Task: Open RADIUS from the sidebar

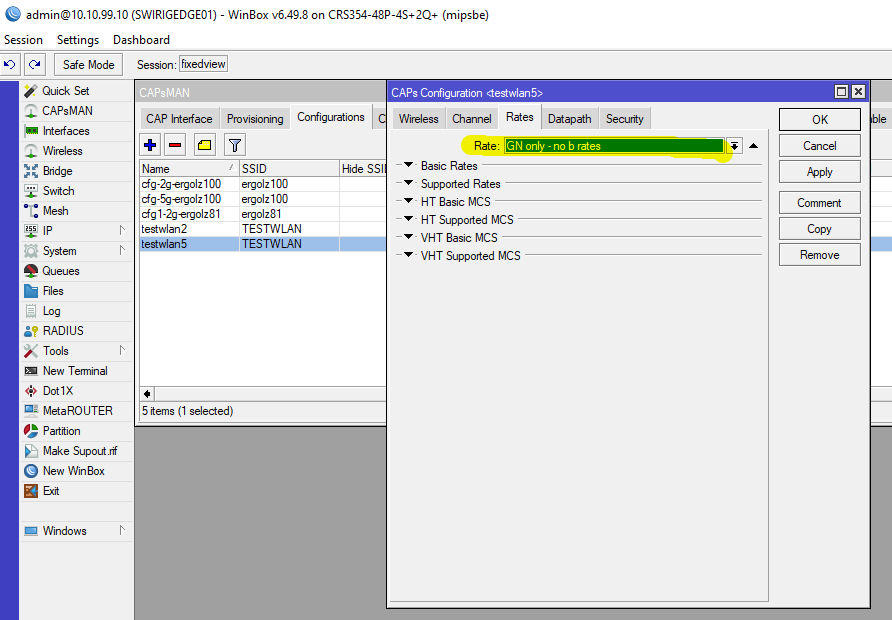Action: coord(63,331)
